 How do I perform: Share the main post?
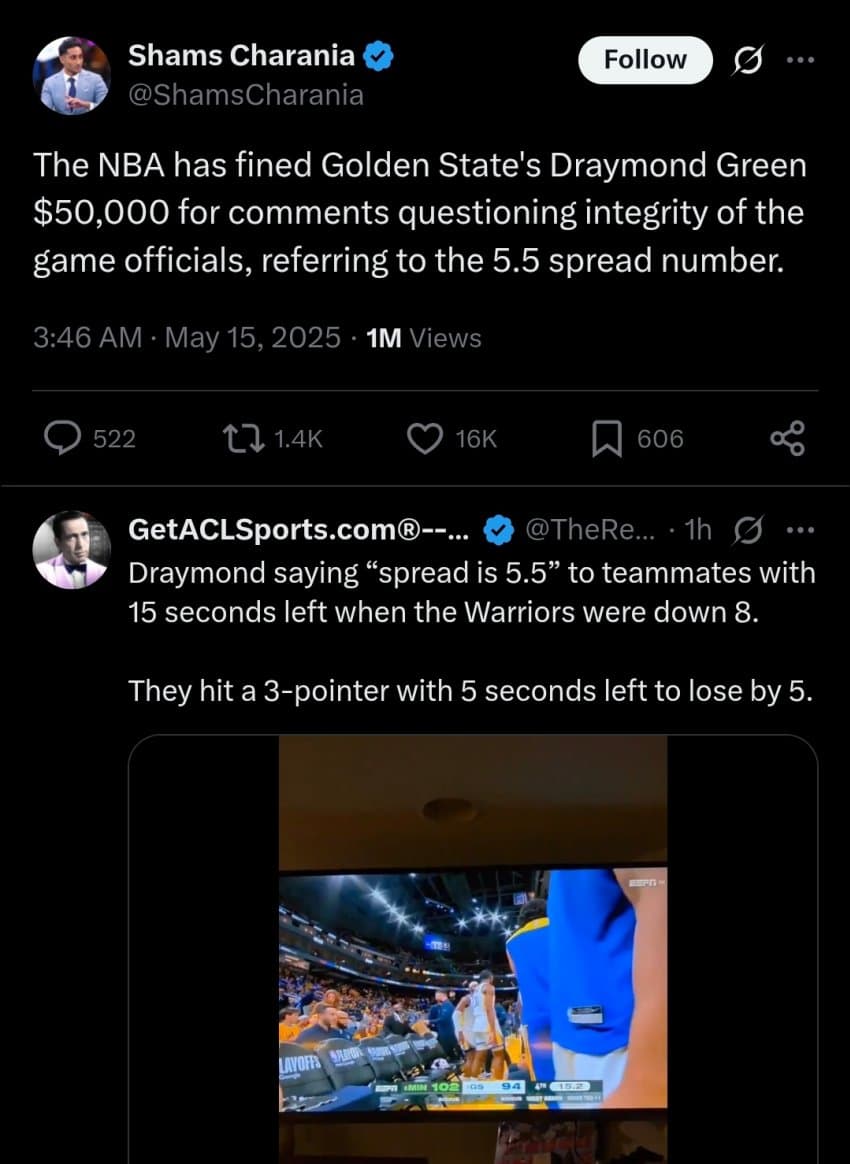coord(786,438)
